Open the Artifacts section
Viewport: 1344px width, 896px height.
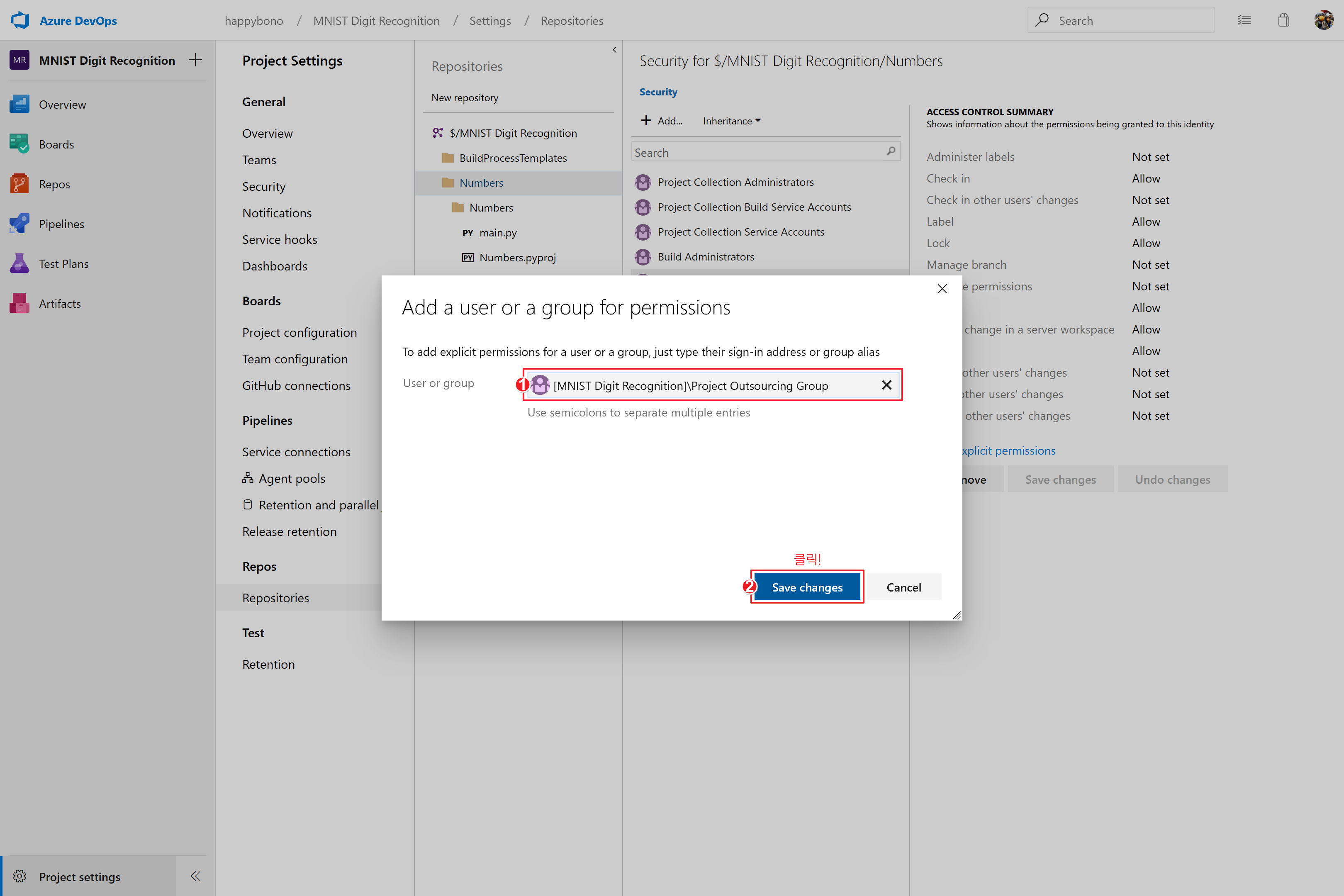click(59, 303)
